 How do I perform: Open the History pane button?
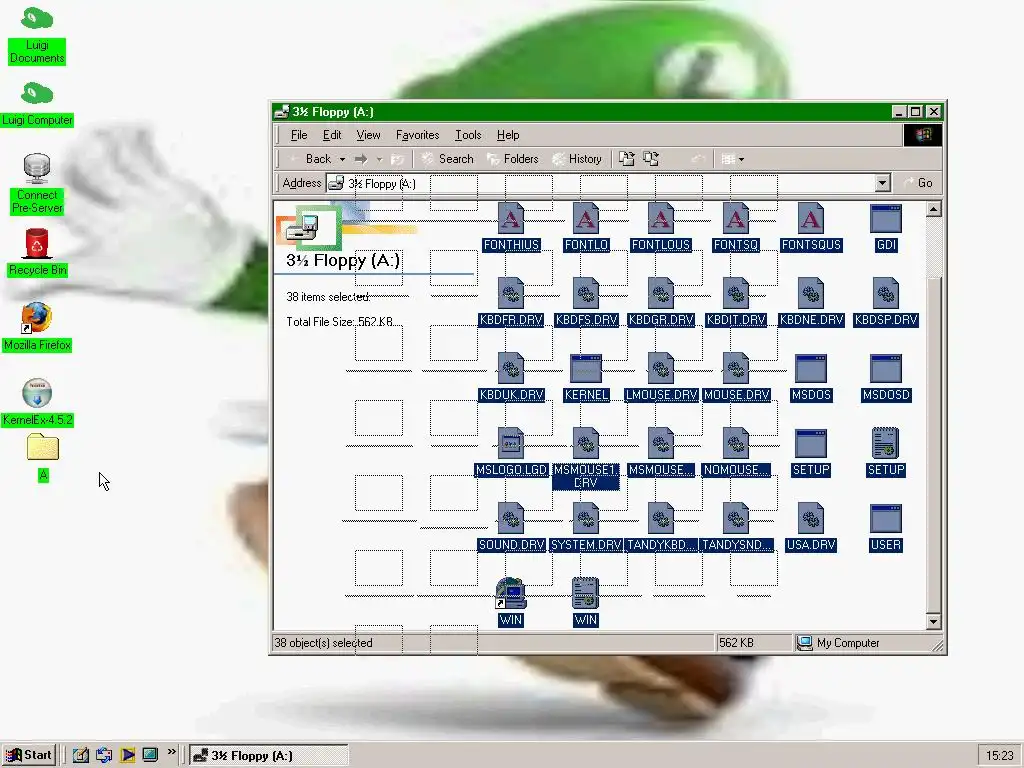pos(577,159)
